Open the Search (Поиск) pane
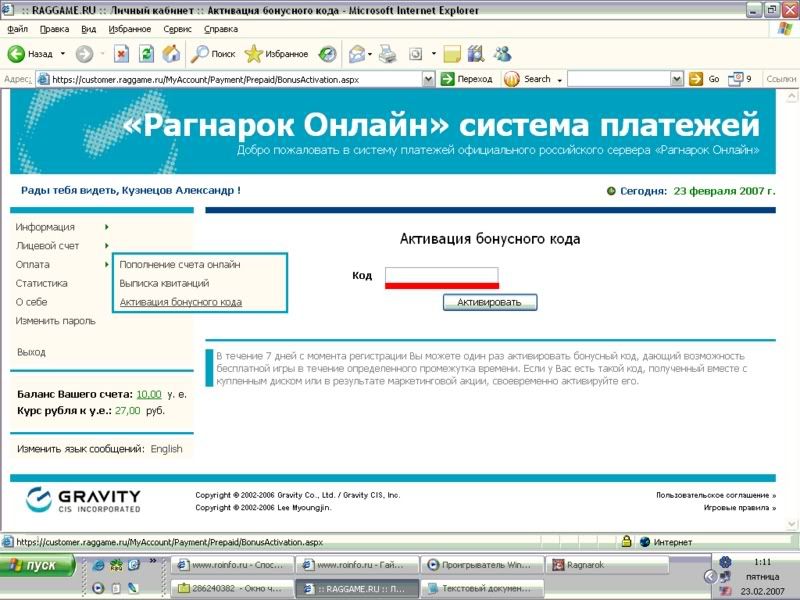The image size is (800, 600). coord(213,54)
